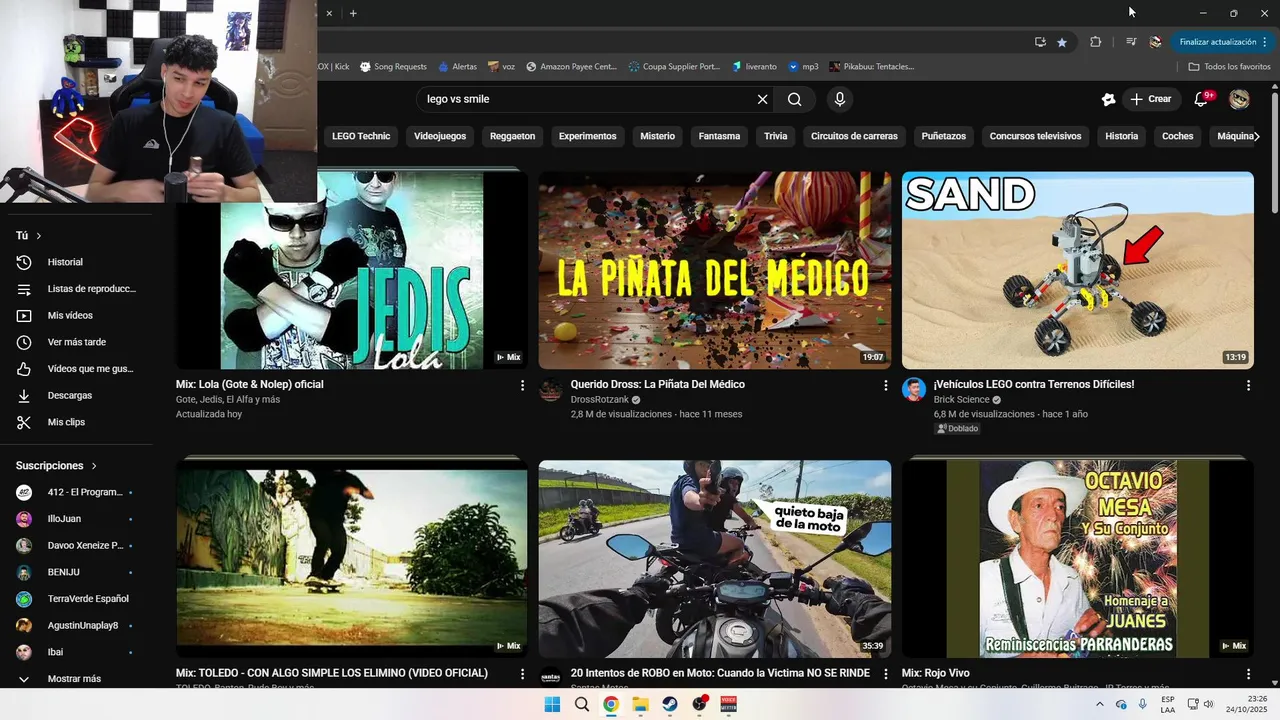The width and height of the screenshot is (1280, 720).
Task: Open Steam from the taskbar
Action: (x=670, y=704)
